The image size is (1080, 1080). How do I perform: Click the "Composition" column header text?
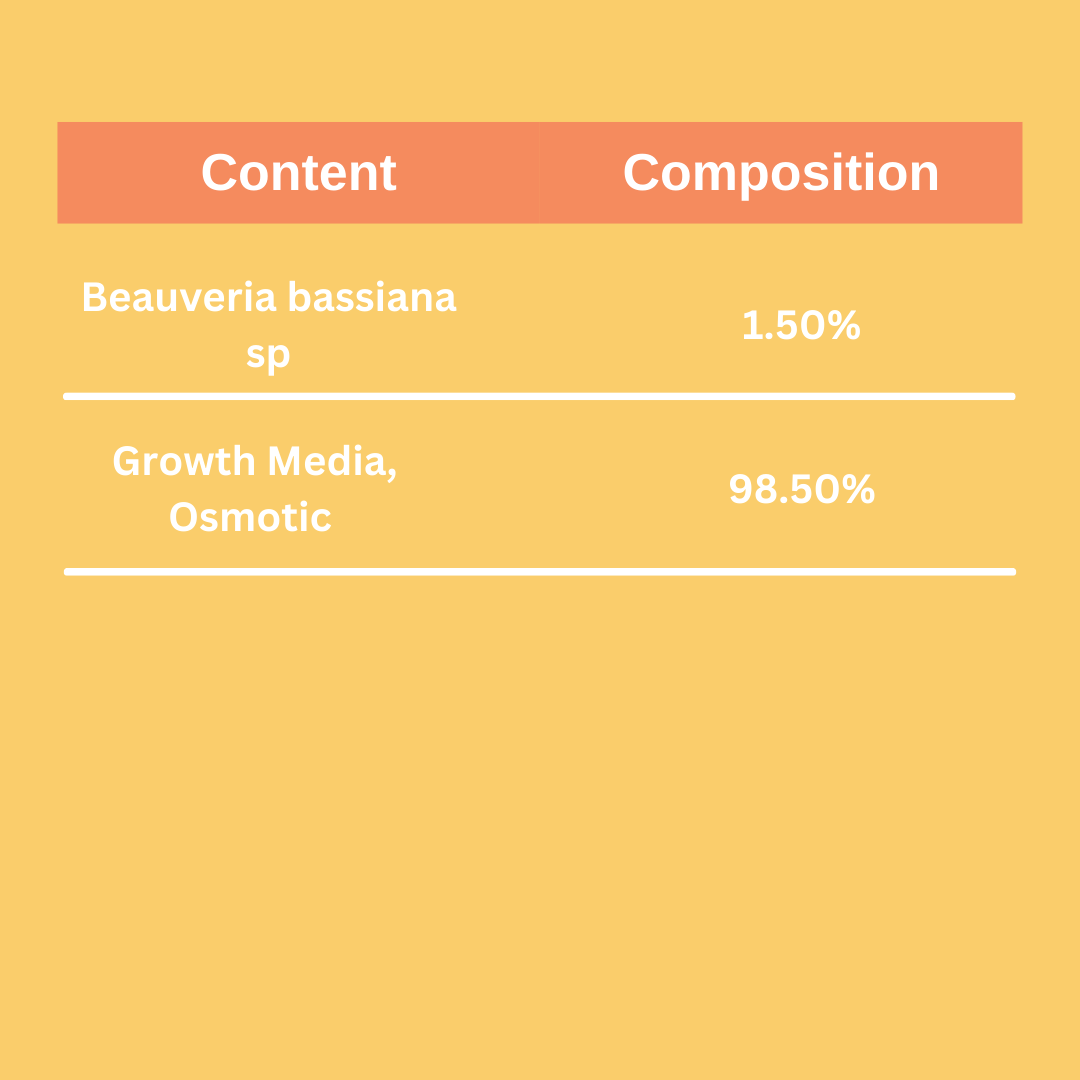(x=780, y=176)
